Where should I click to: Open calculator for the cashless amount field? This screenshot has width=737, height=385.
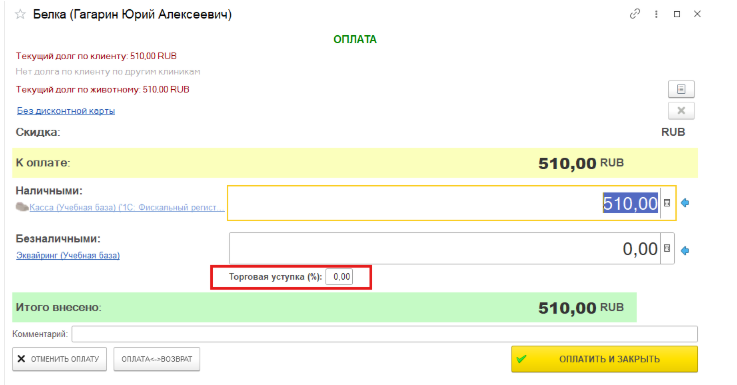click(667, 249)
